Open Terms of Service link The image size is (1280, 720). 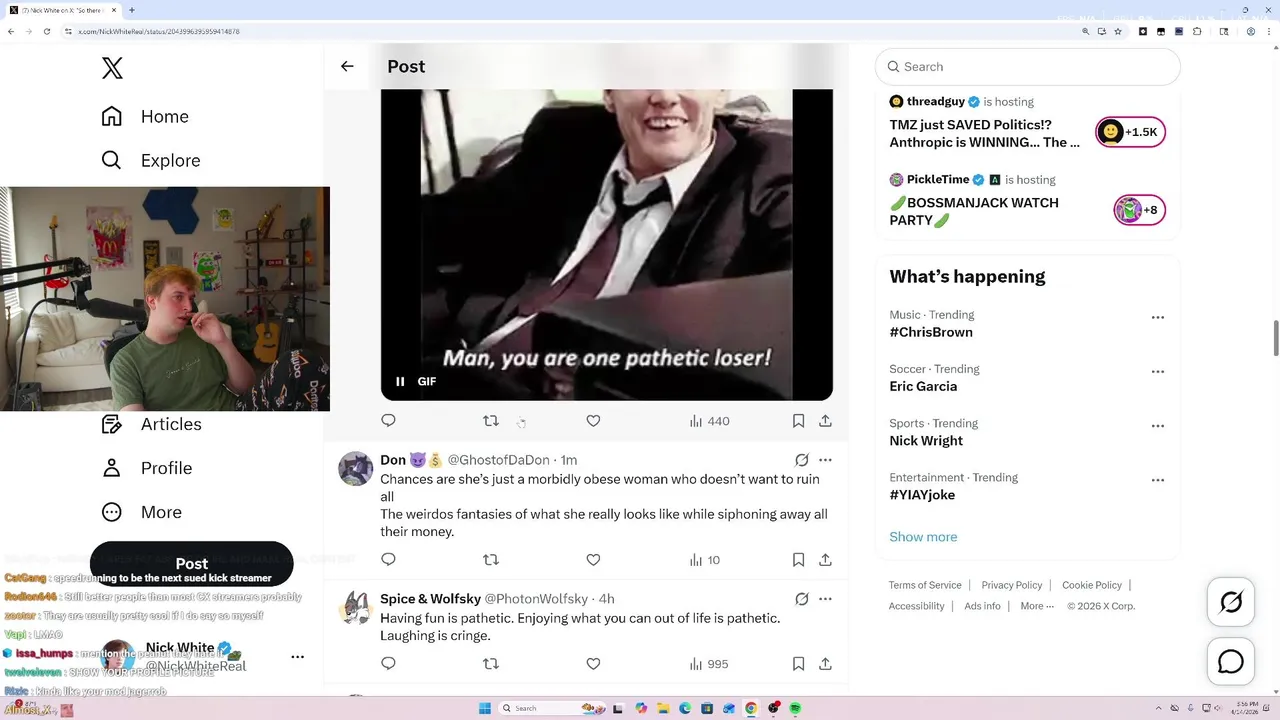(x=925, y=585)
